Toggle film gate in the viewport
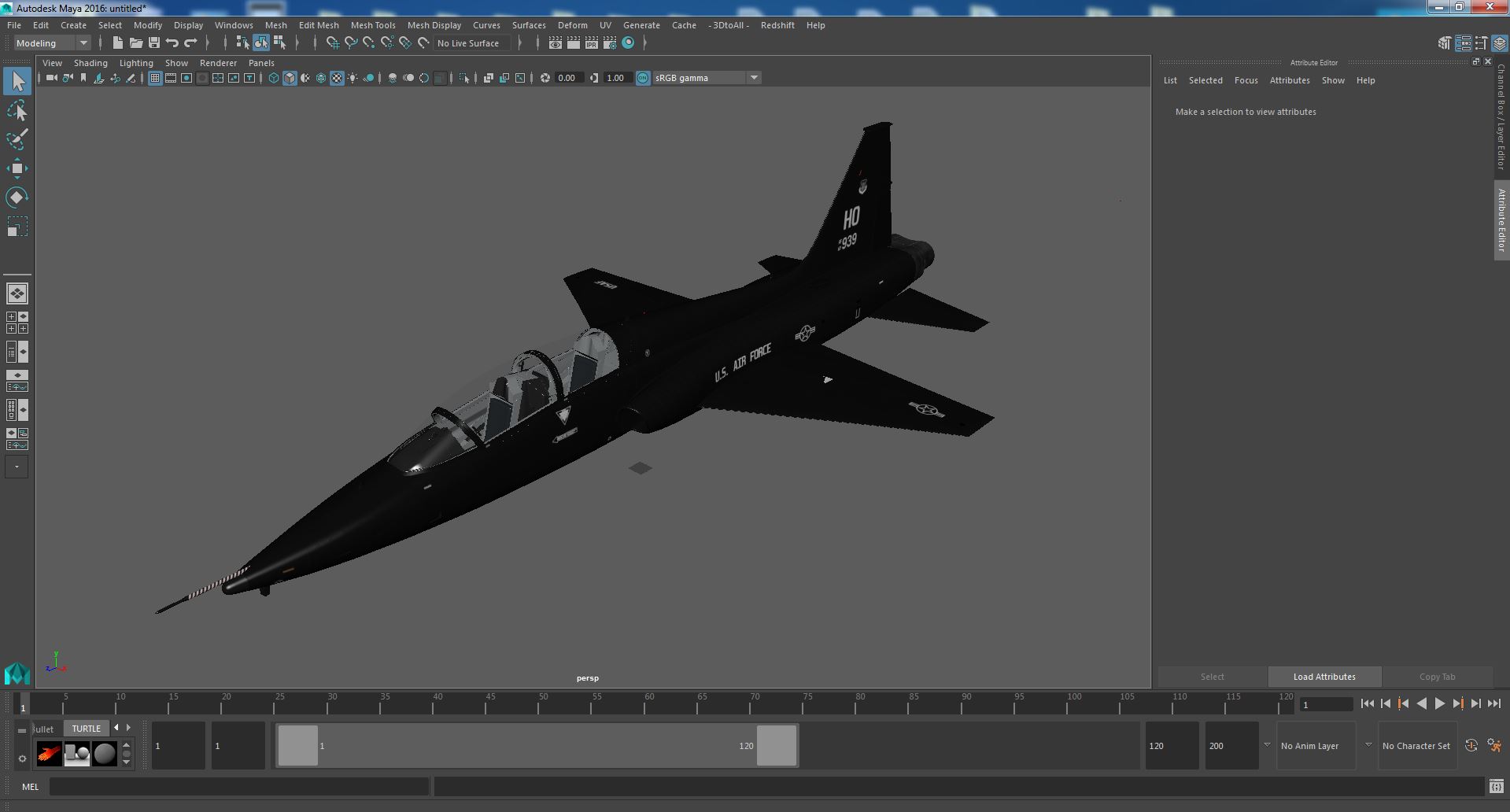 click(x=171, y=78)
